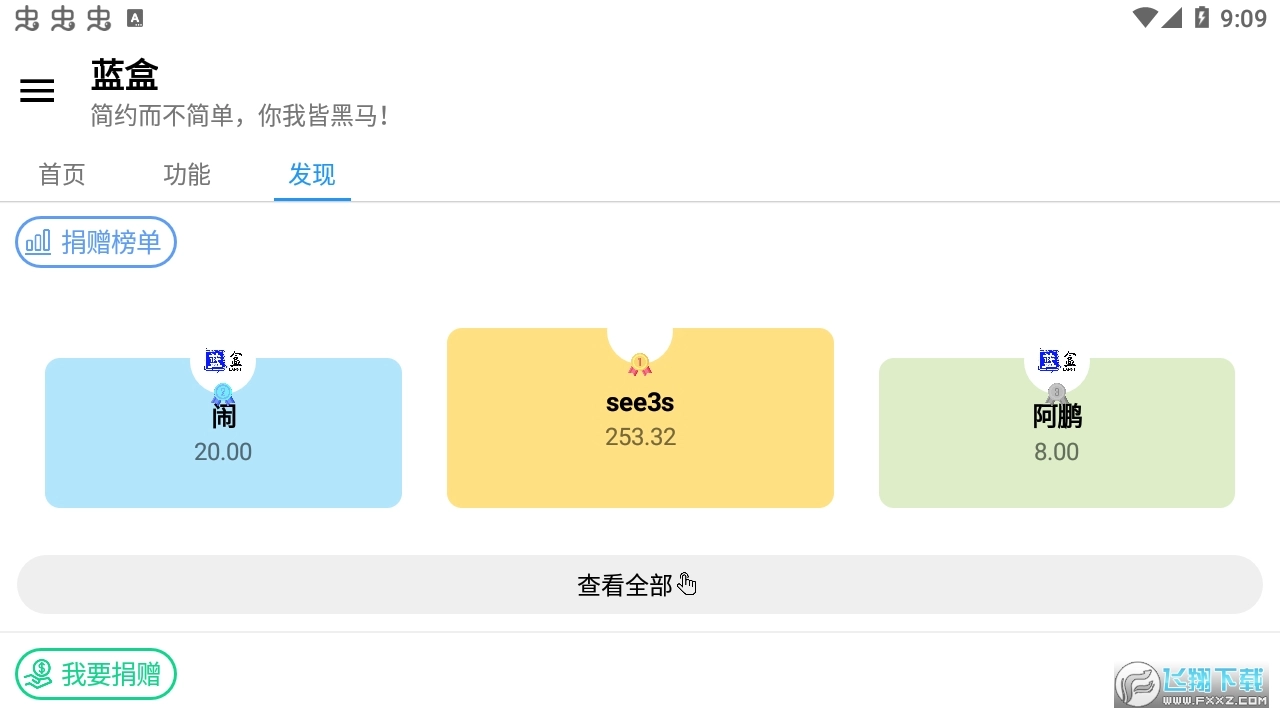Tap the battery icon in the status bar
The width and height of the screenshot is (1280, 720).
[1201, 18]
